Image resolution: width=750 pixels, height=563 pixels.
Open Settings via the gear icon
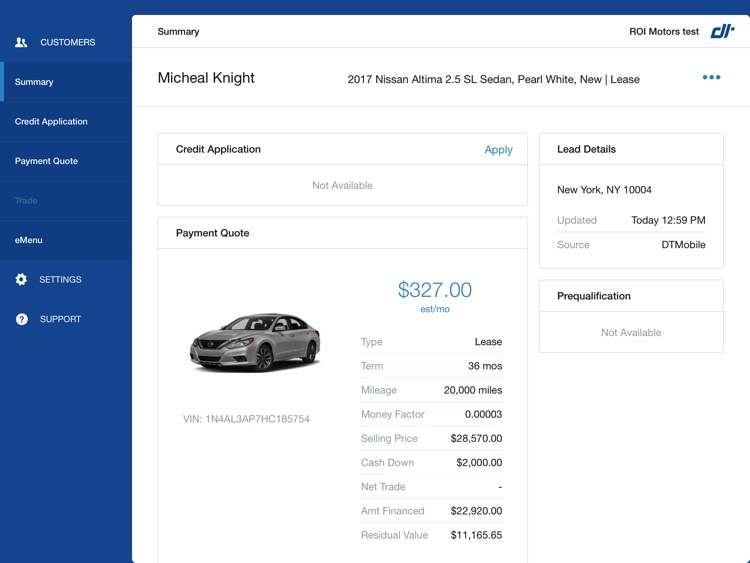(21, 279)
